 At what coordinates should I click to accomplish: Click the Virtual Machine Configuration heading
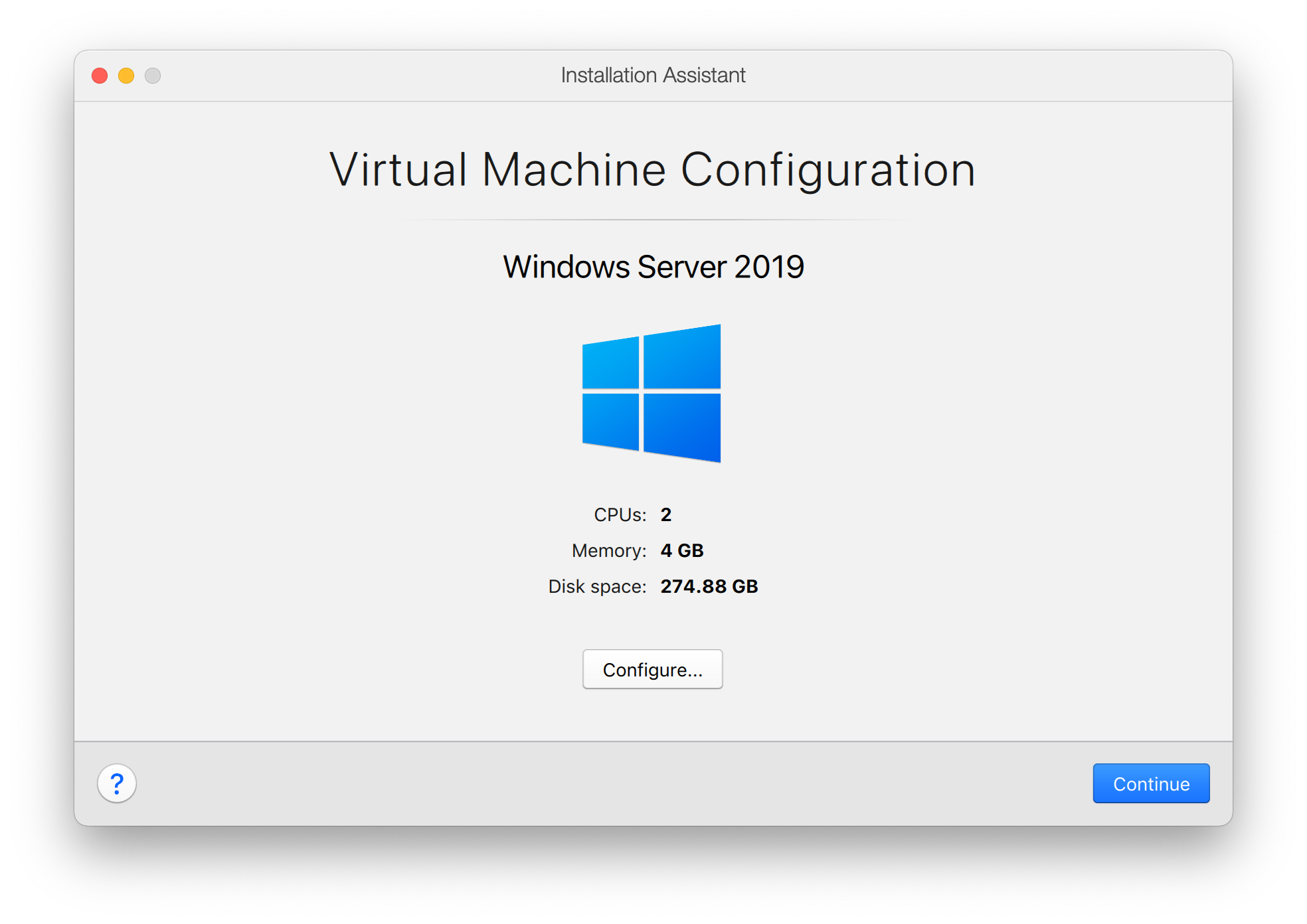tap(653, 170)
